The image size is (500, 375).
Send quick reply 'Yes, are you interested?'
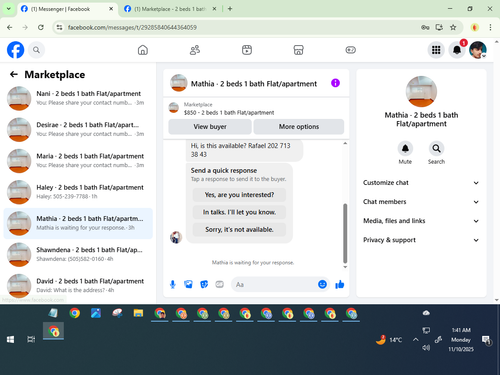(239, 195)
